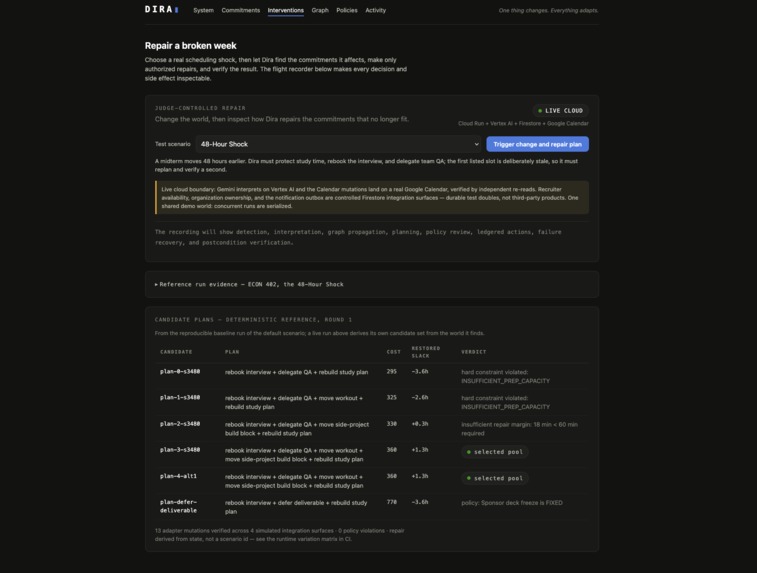Click cost value 295
Image resolution: width=757 pixels, height=573 pixels.
pyautogui.click(x=392, y=372)
